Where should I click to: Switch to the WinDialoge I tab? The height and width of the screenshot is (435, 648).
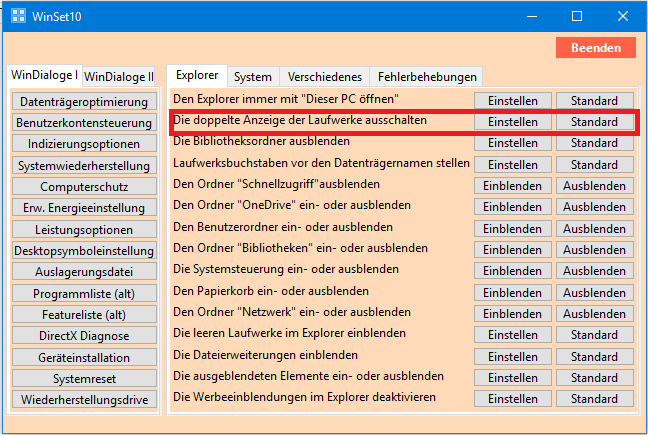(x=44, y=75)
